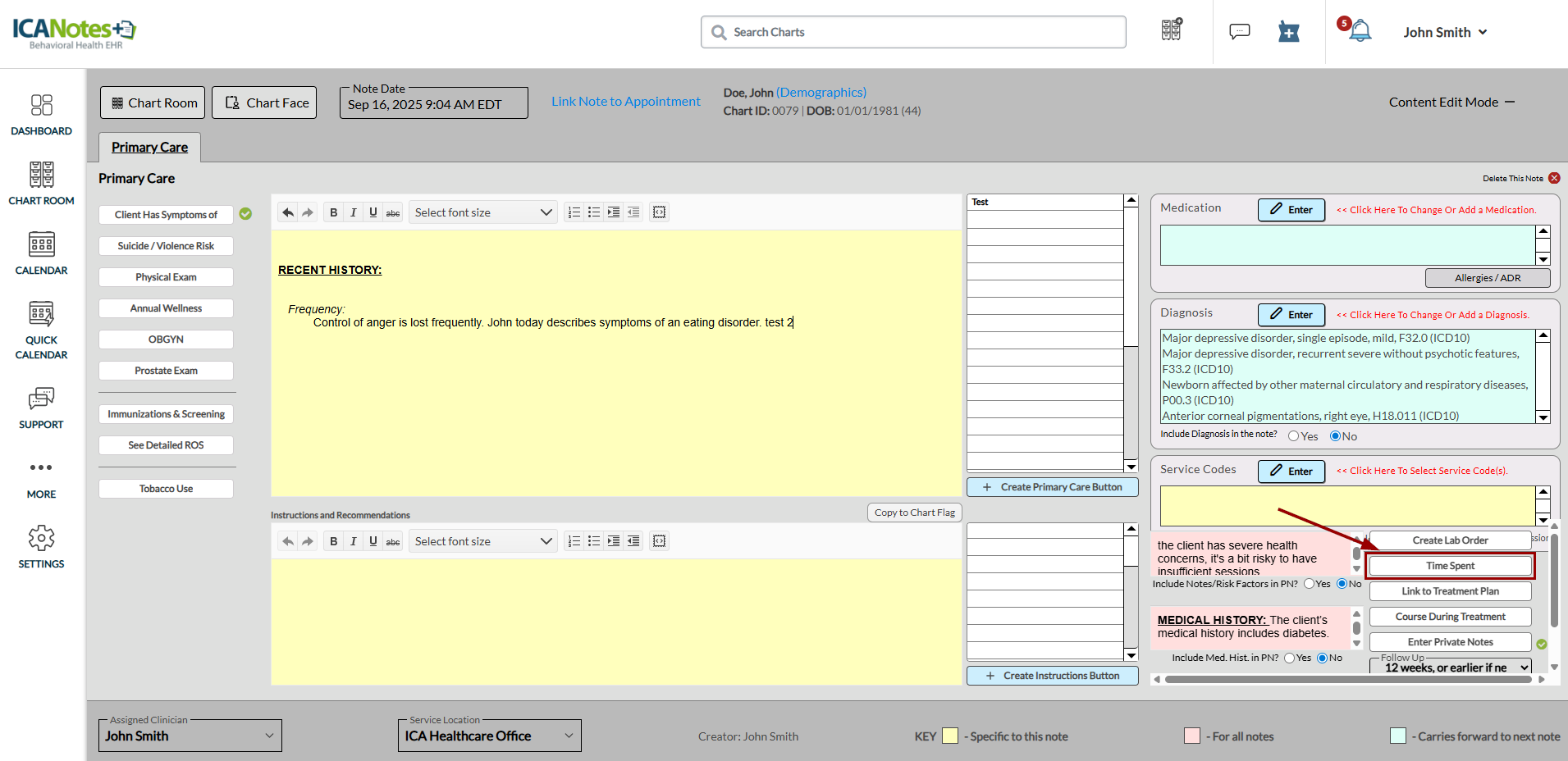Expand the John Smith user menu

(1445, 32)
